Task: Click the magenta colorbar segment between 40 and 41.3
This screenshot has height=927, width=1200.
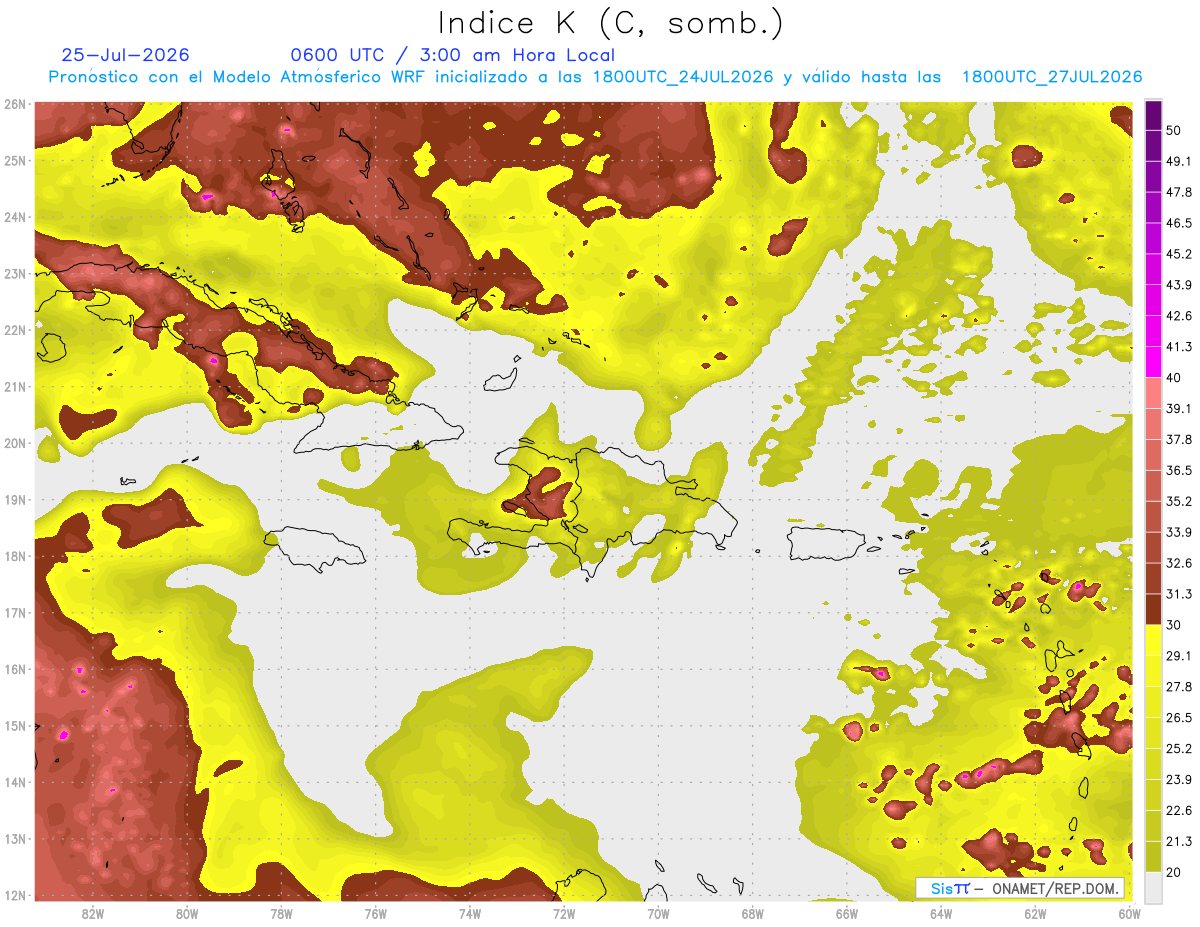Action: [1153, 362]
